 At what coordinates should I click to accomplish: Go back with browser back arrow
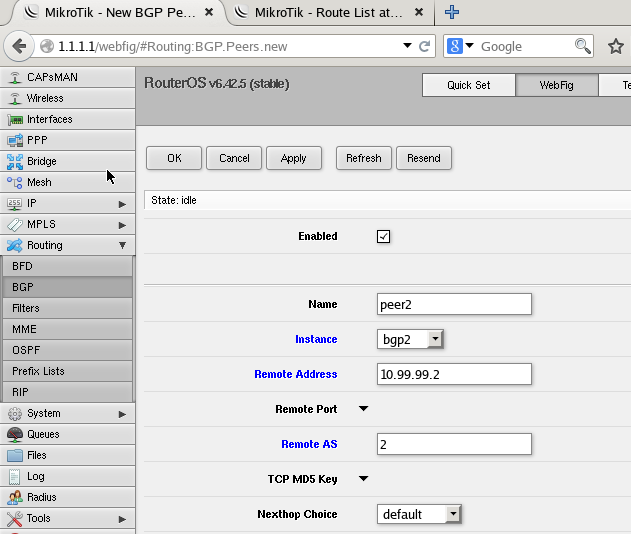click(19, 46)
